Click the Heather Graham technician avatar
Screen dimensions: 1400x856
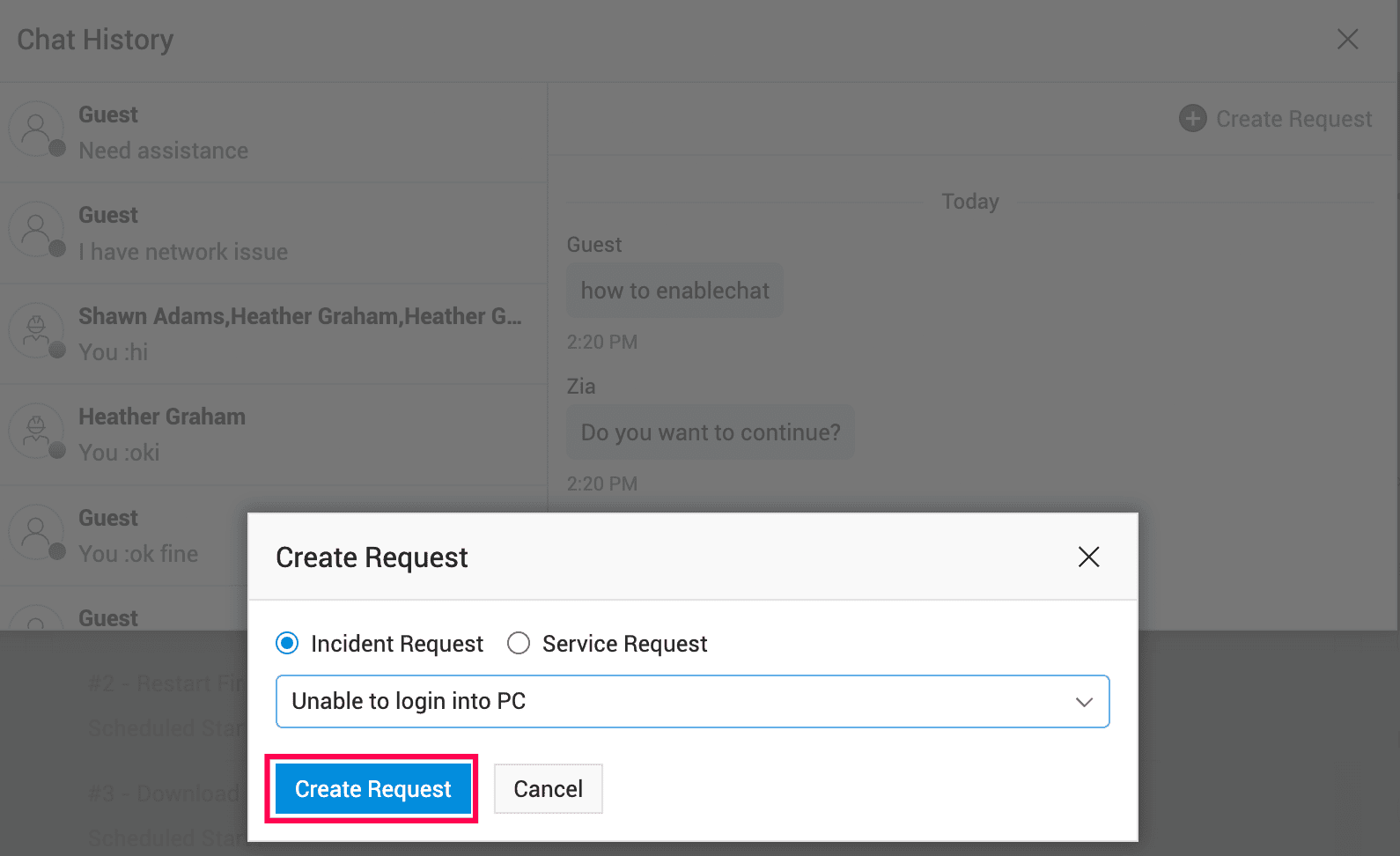pyautogui.click(x=36, y=431)
